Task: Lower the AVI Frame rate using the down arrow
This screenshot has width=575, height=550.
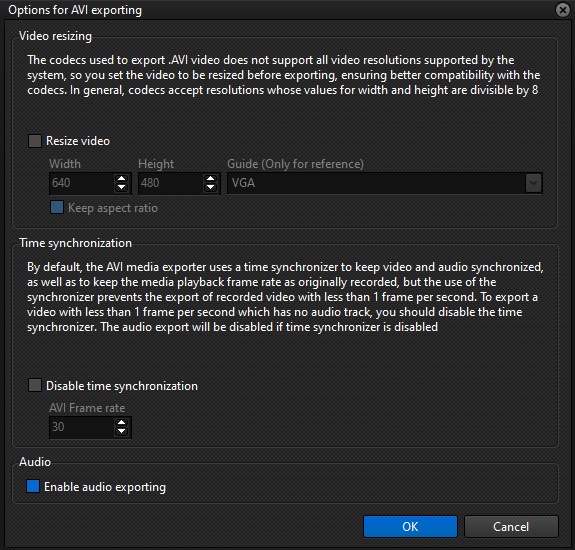Action: tap(121, 431)
